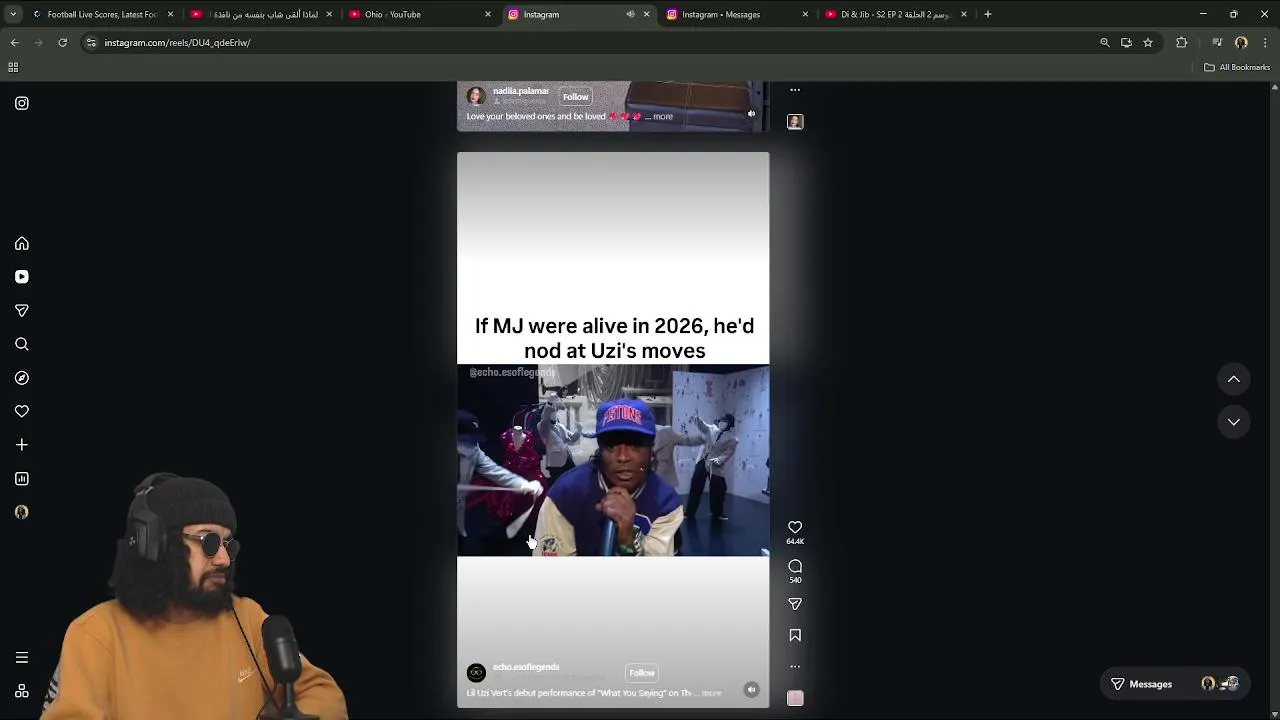The image size is (1280, 720).
Task: Click the message avatars beside Messages
Action: point(1220,684)
